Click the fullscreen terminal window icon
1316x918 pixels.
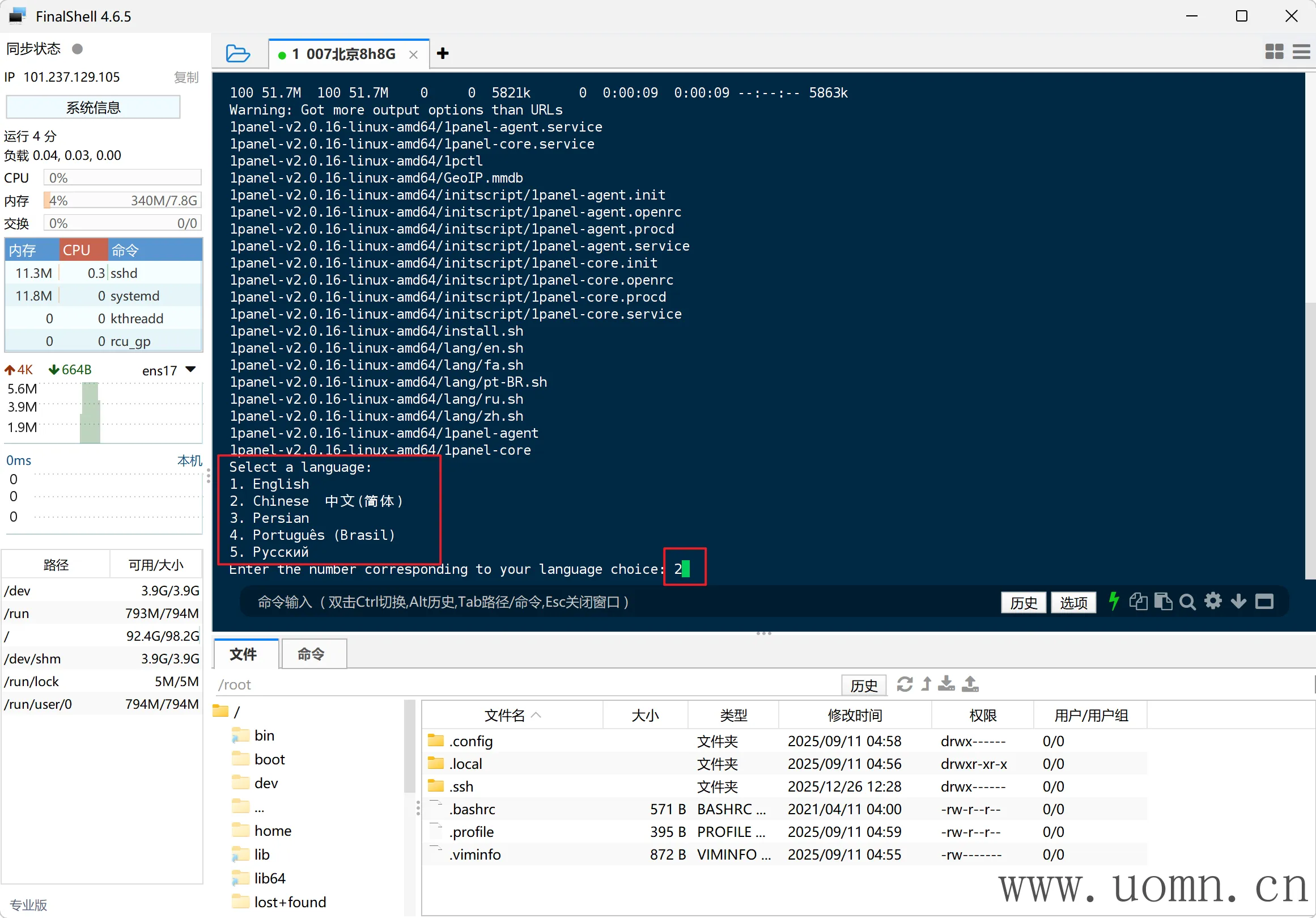click(x=1264, y=602)
